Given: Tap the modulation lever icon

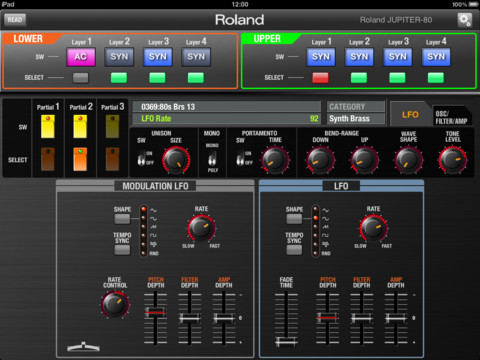Looking at the screenshot, I should coord(83,347).
